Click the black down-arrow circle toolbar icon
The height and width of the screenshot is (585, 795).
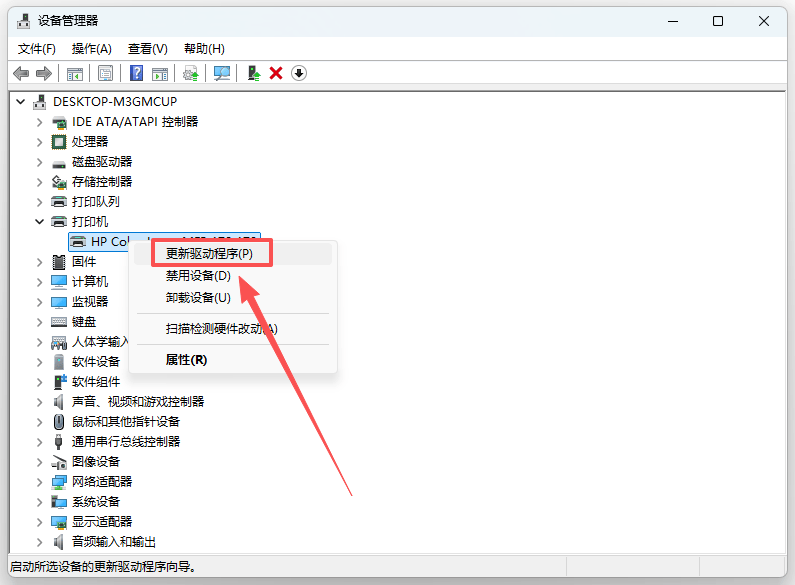pos(299,73)
